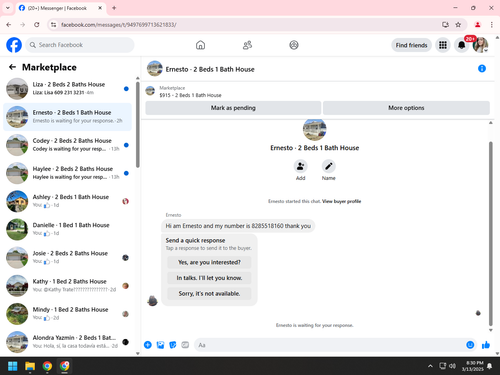Send quick response 'Sorry, it's not available.'
Viewport: 500px width, 375px height.
209,294
